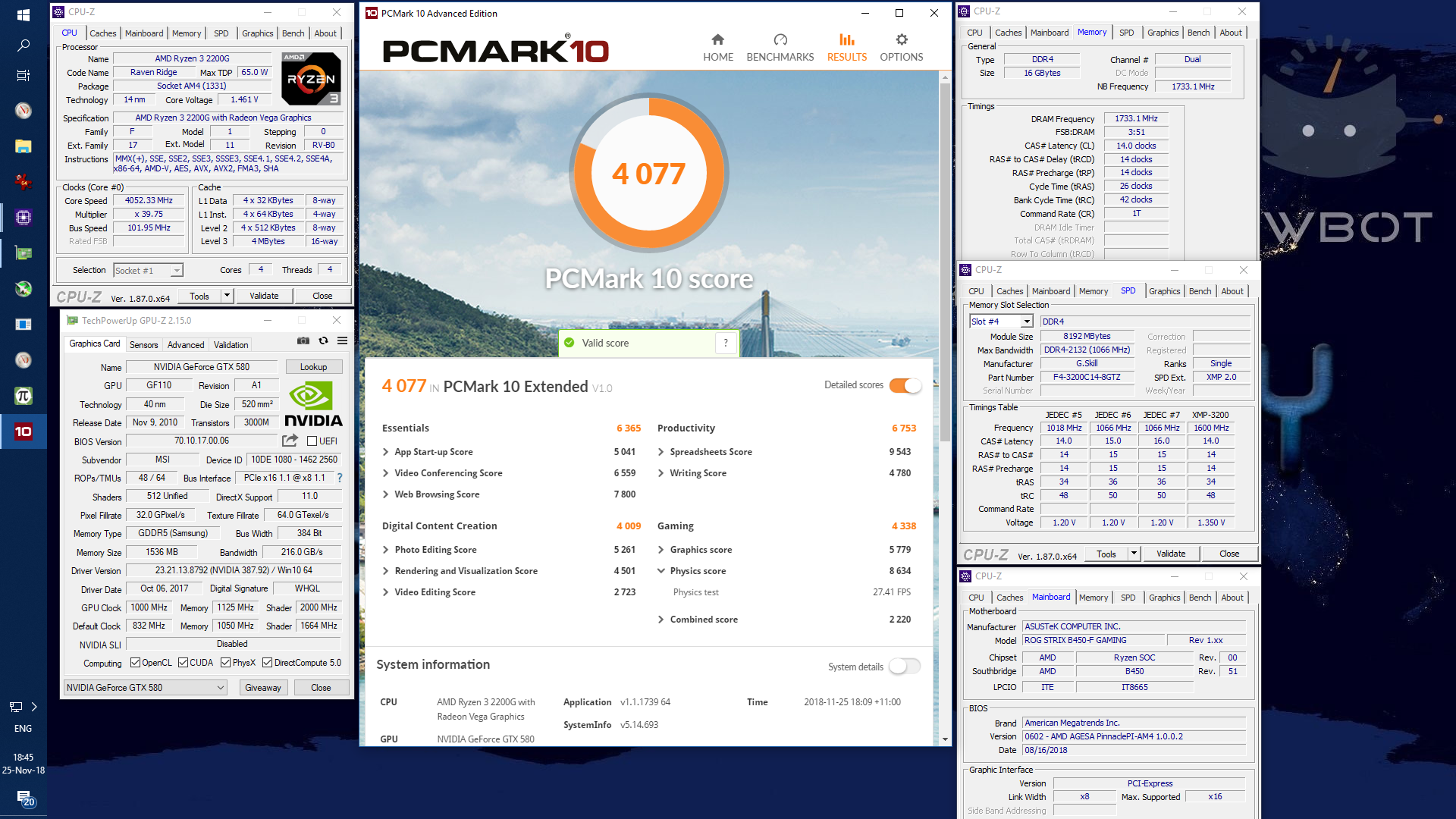
Task: Open taskbar search magnifier
Action: pos(24,45)
